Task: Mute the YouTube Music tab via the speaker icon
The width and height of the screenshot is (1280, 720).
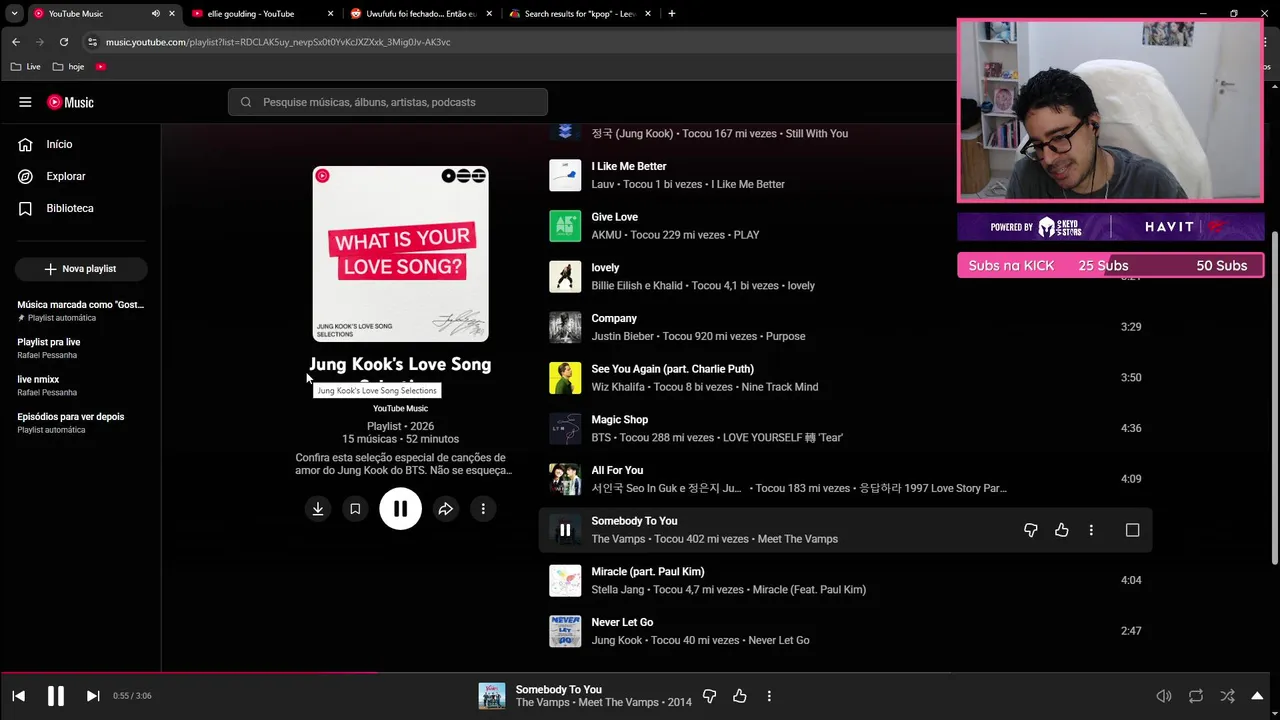Action: [155, 14]
